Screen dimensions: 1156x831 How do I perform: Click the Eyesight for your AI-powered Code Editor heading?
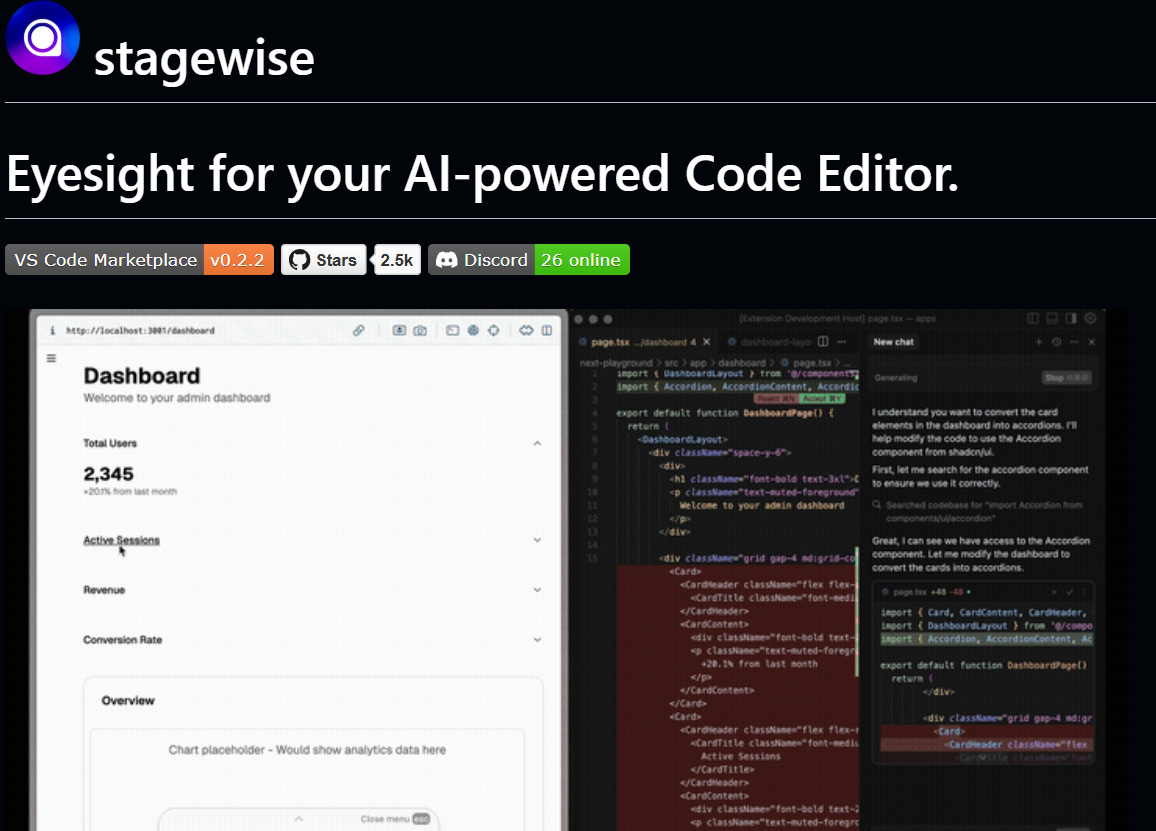[482, 175]
